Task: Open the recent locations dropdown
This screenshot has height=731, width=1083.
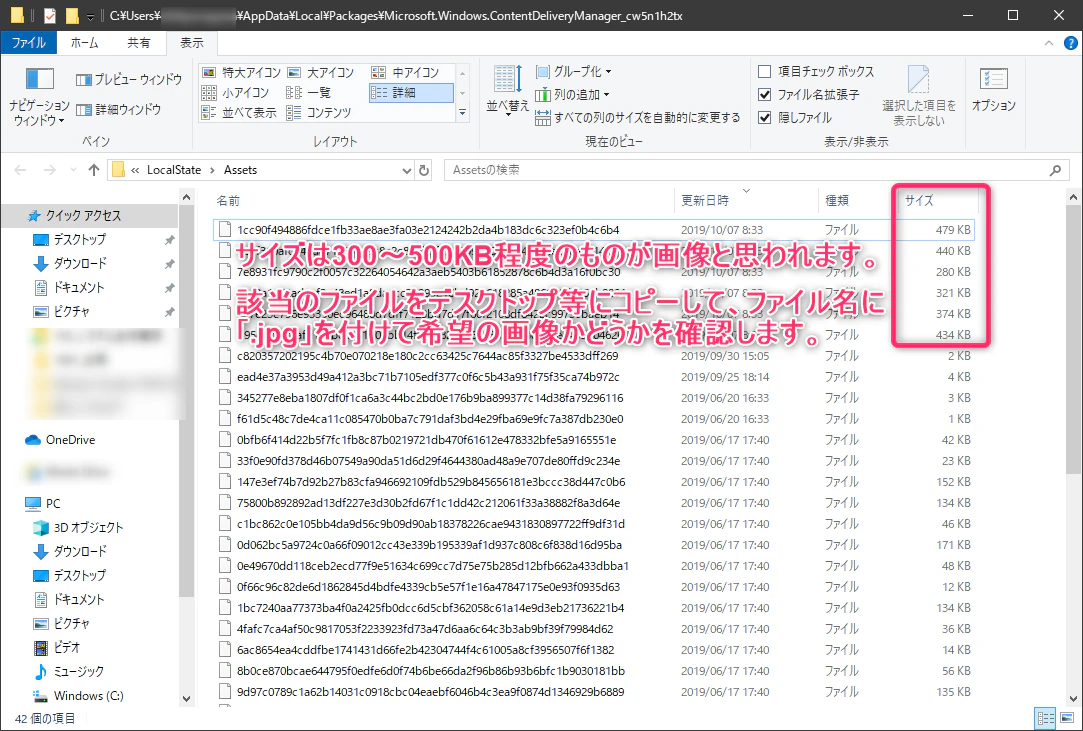Action: (x=73, y=170)
